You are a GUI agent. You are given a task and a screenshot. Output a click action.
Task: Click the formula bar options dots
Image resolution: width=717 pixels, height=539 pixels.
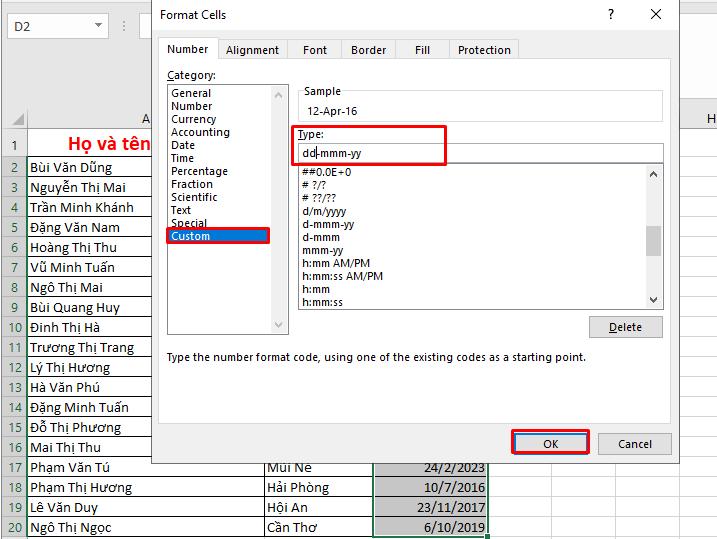click(x=123, y=26)
